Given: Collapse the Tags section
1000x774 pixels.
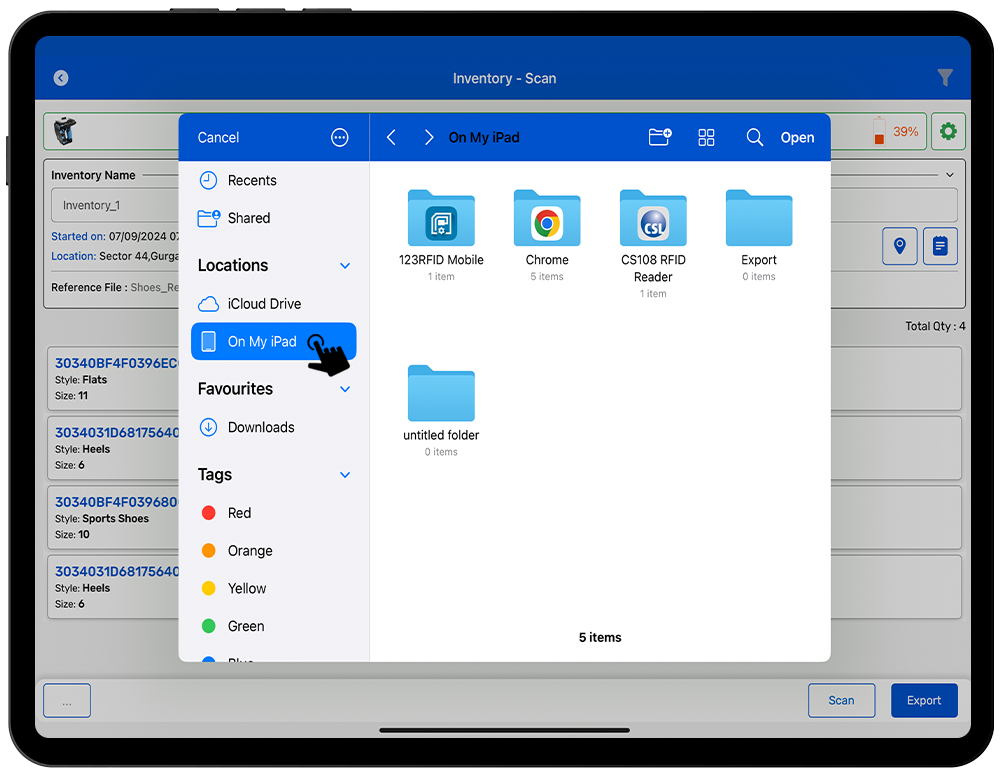Looking at the screenshot, I should 345,475.
